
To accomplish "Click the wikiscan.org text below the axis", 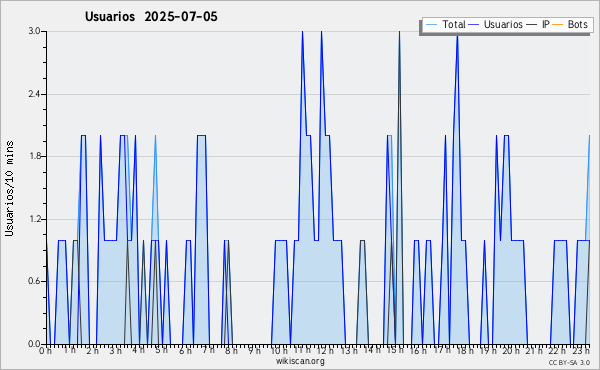I will pyautogui.click(x=300, y=361).
